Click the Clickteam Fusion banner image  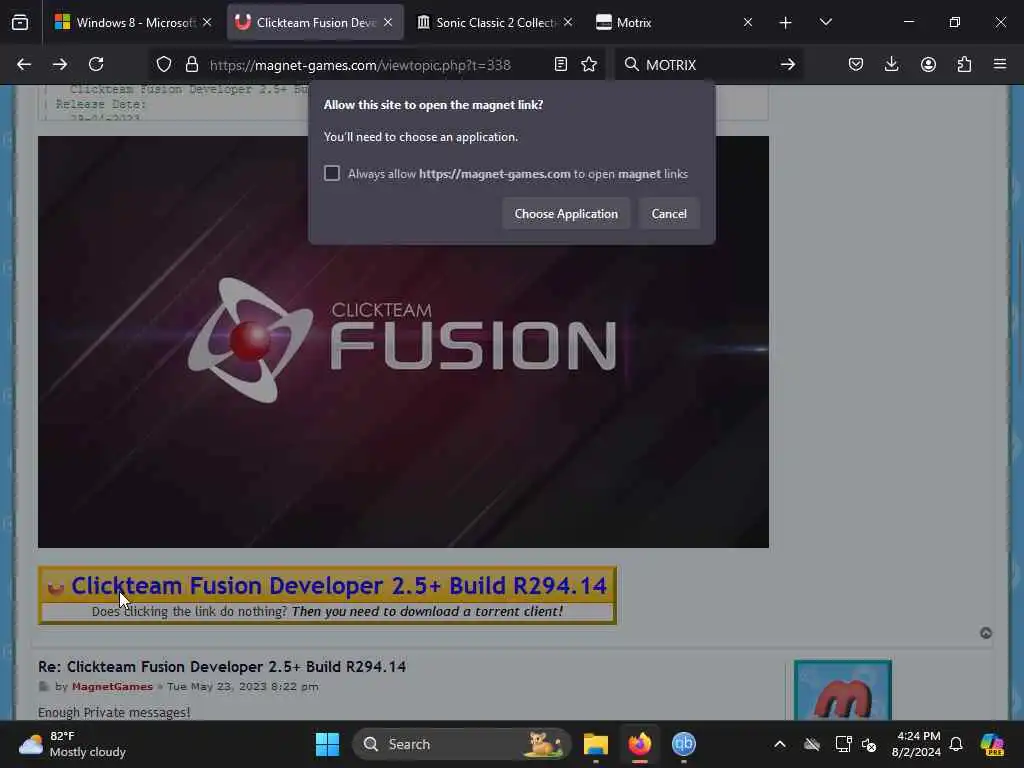(404, 342)
